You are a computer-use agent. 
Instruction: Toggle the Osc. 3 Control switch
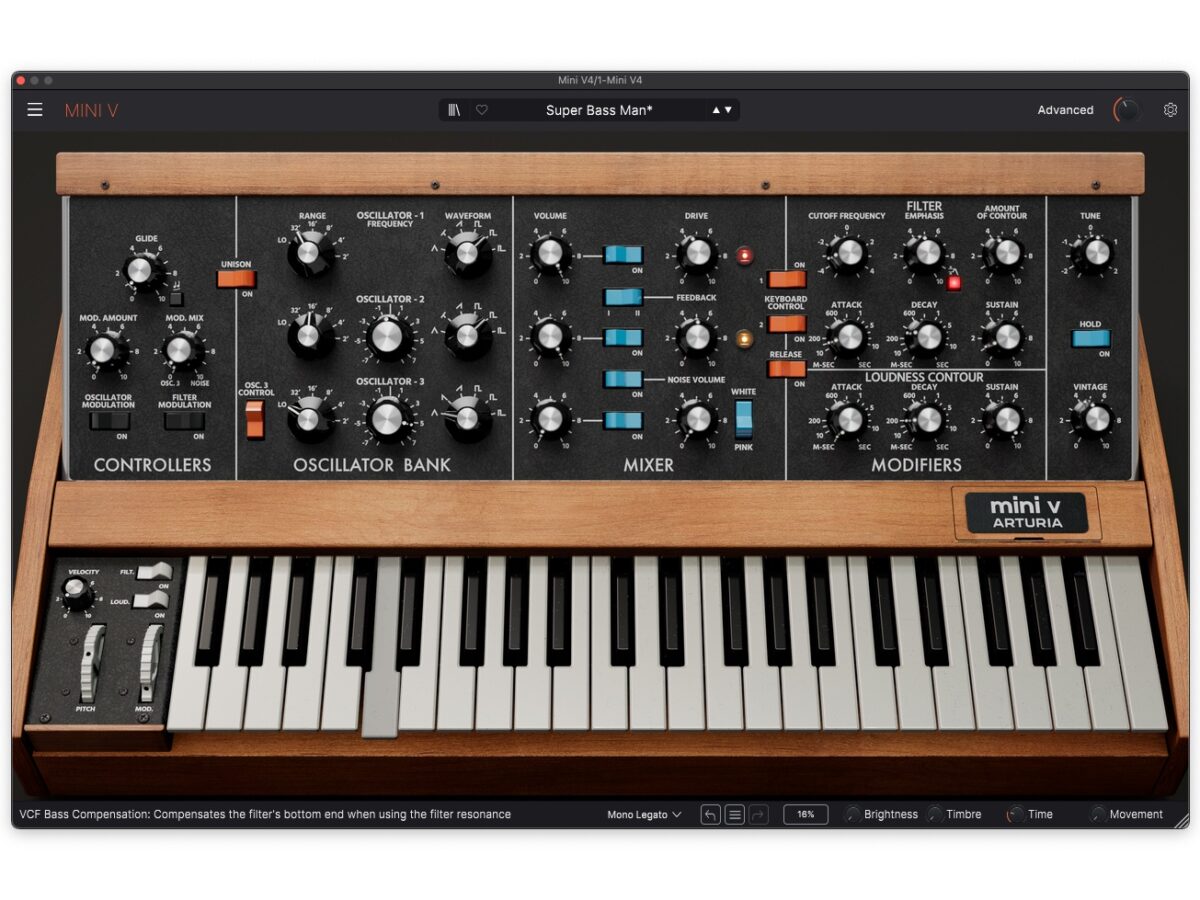(x=256, y=419)
